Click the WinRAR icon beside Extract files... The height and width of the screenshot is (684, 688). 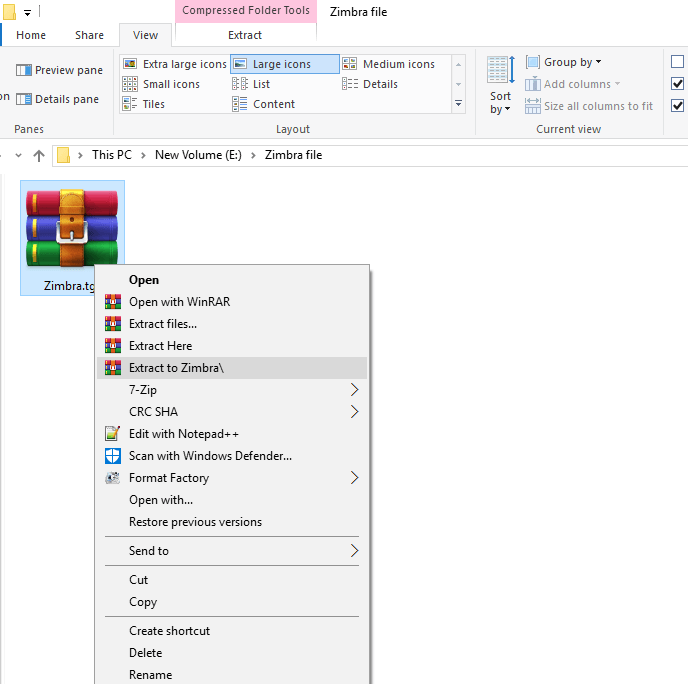pos(113,324)
